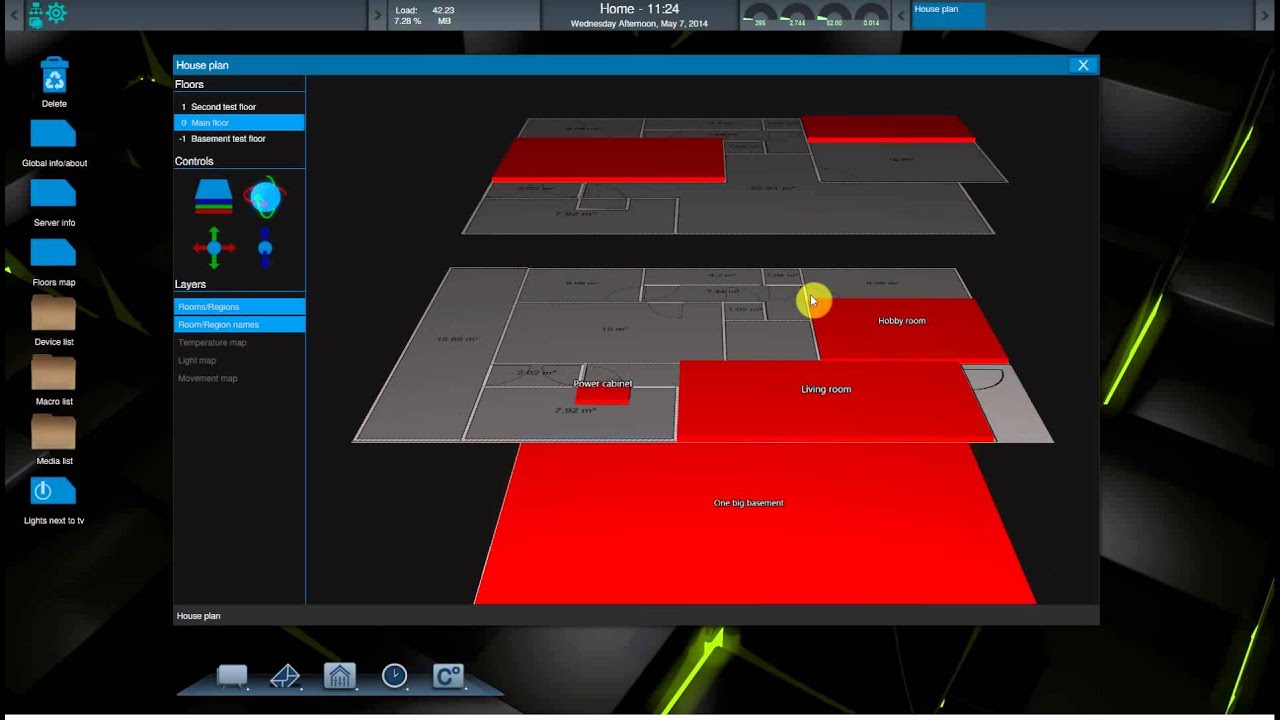Switch to the House plan tab top right
The width and height of the screenshot is (1280, 720).
947,15
